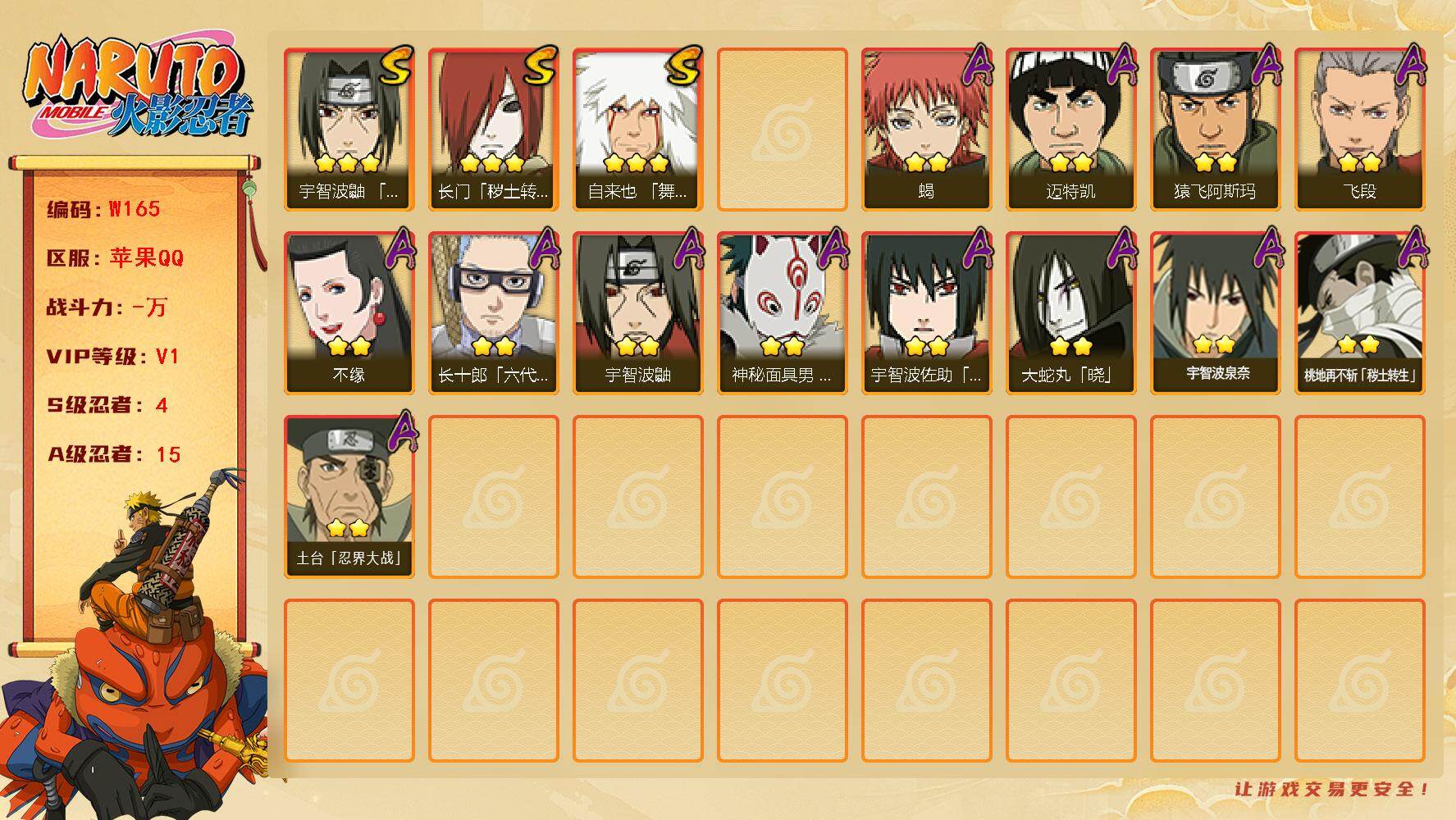
Task: Select the S-rank Uchiha Itachi card
Action: [x=349, y=130]
